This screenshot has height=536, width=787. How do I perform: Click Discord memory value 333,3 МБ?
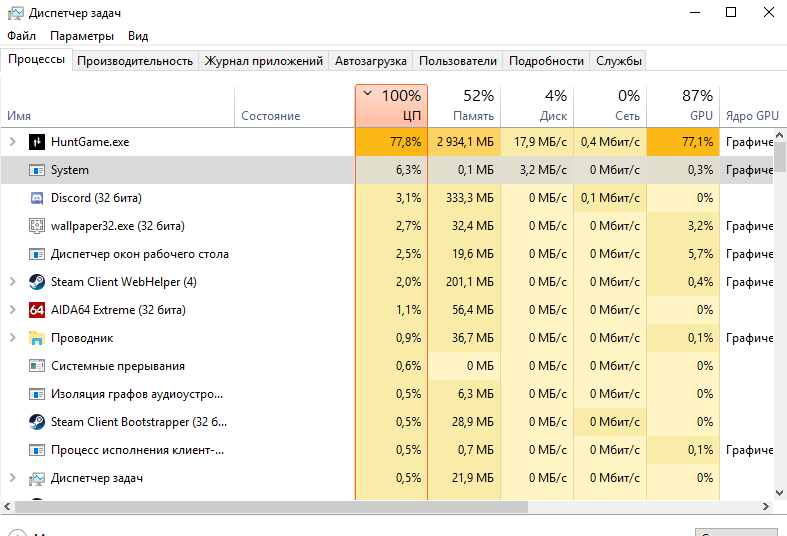pyautogui.click(x=470, y=198)
